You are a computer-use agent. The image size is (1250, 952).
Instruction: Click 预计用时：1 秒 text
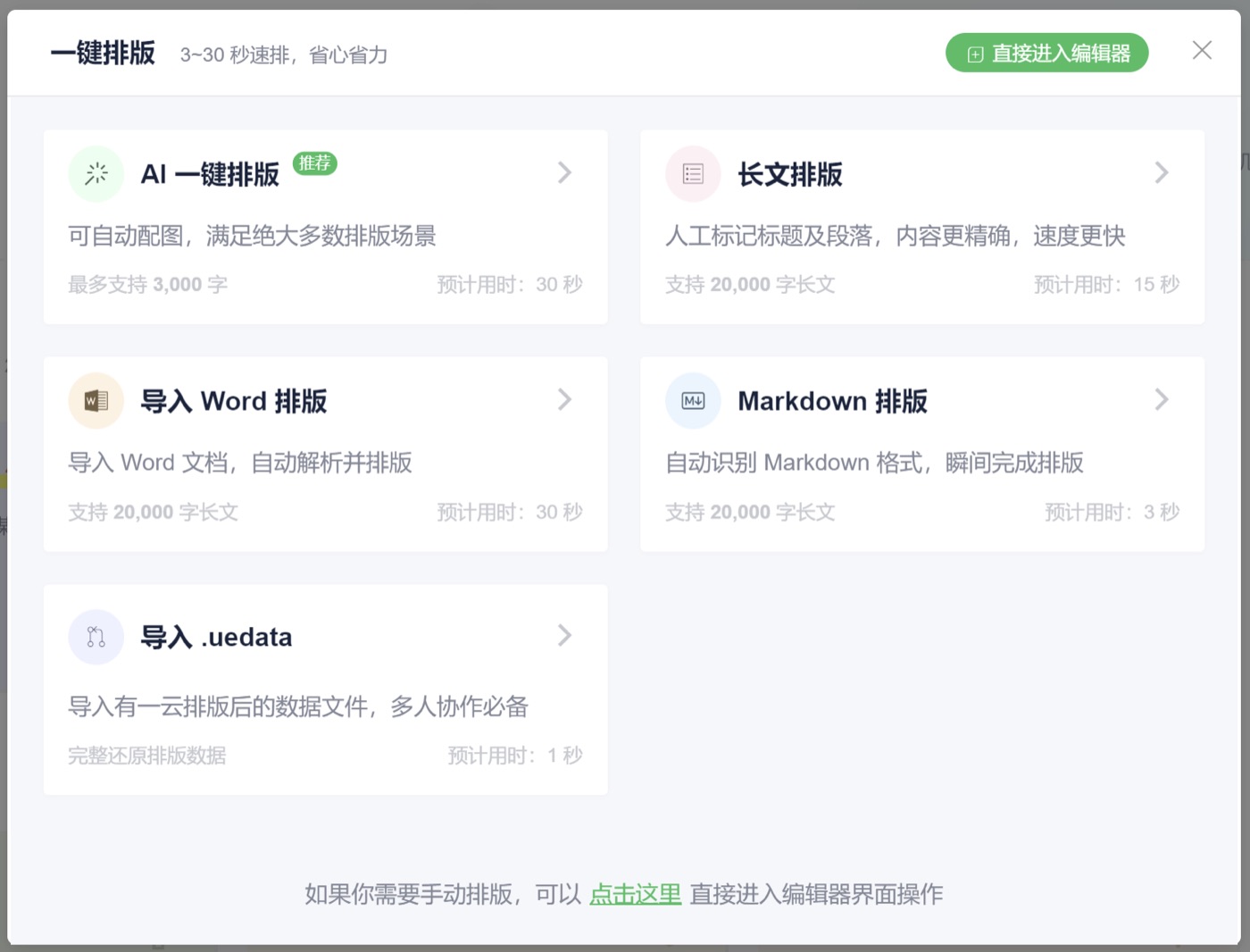(515, 756)
